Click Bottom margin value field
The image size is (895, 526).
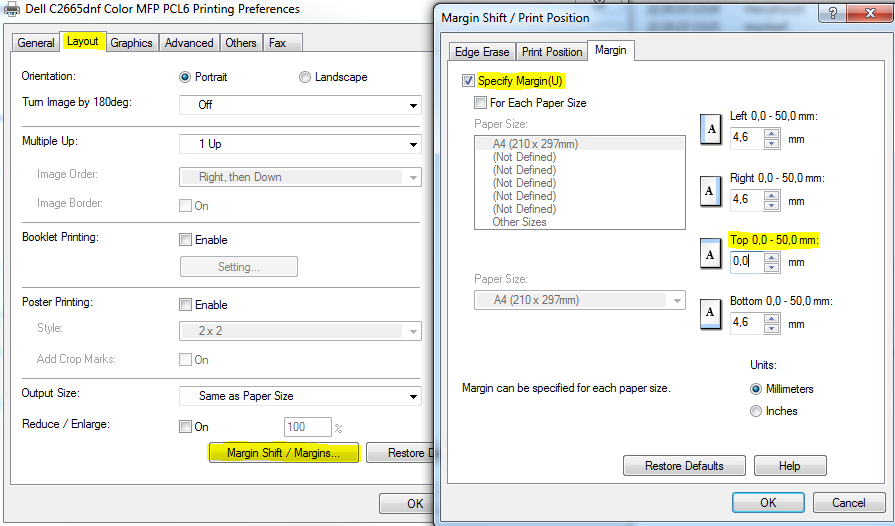tap(747, 323)
